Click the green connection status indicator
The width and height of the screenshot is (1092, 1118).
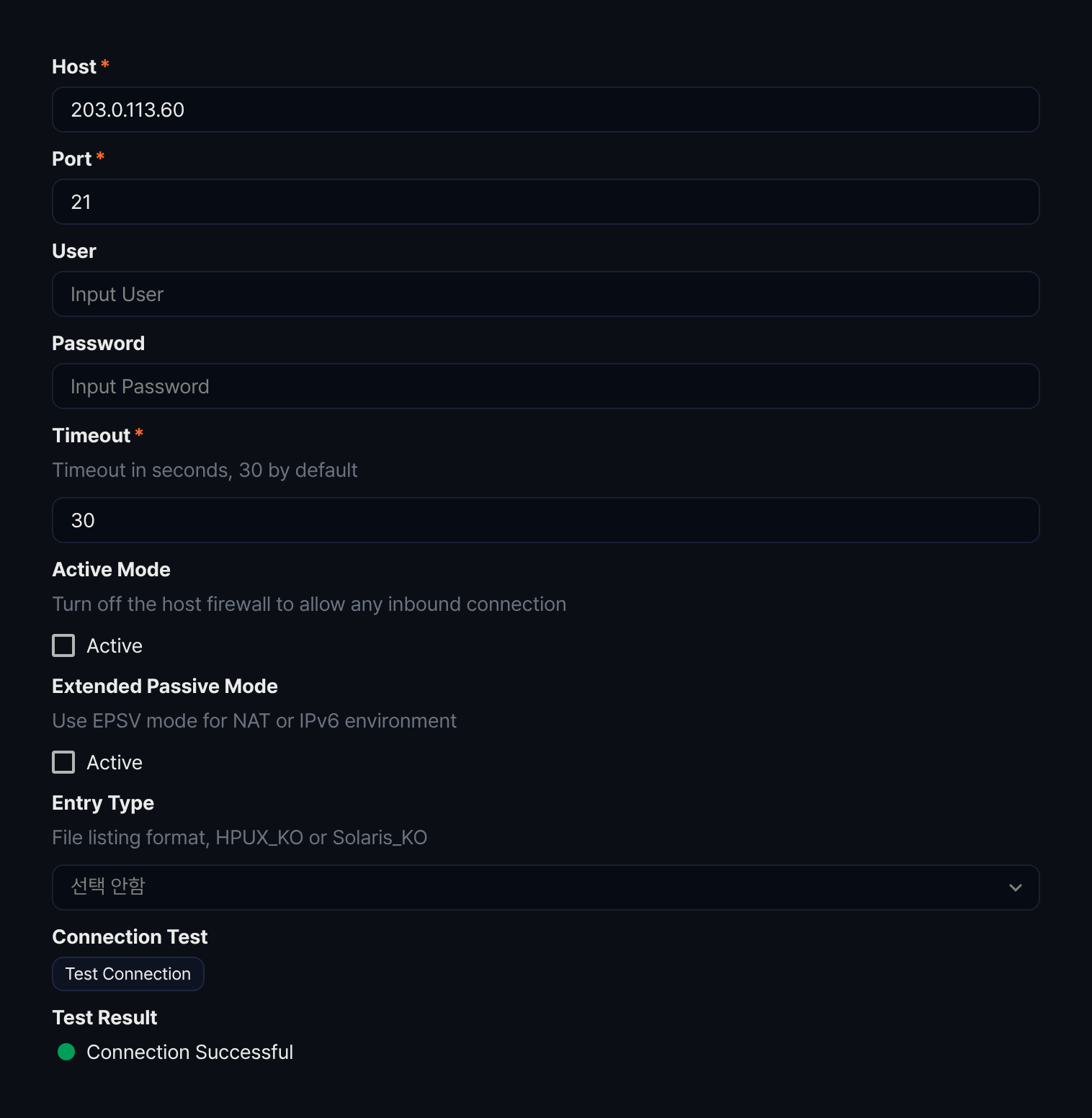click(66, 1052)
